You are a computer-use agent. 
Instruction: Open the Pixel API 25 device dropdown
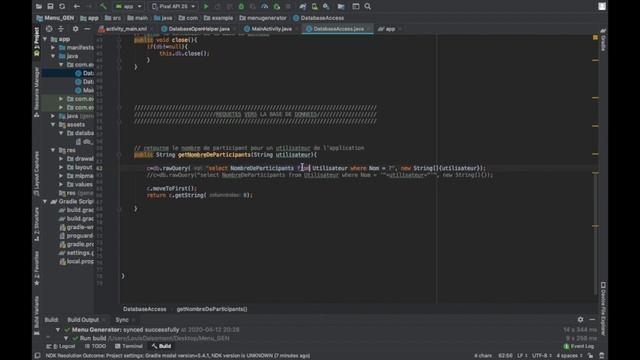(x=173, y=7)
